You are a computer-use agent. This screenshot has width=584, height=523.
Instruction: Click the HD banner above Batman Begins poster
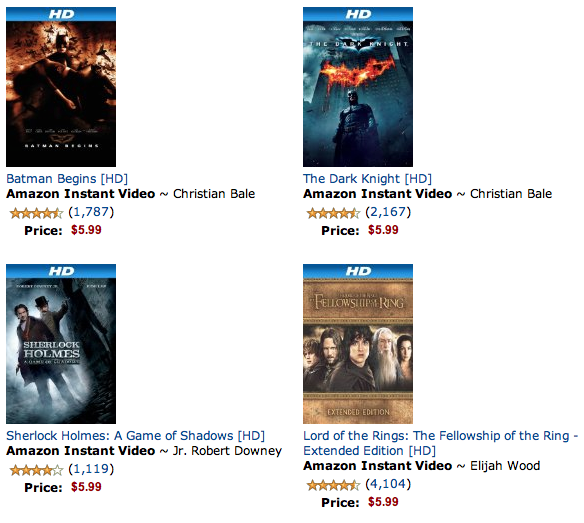[x=61, y=14]
